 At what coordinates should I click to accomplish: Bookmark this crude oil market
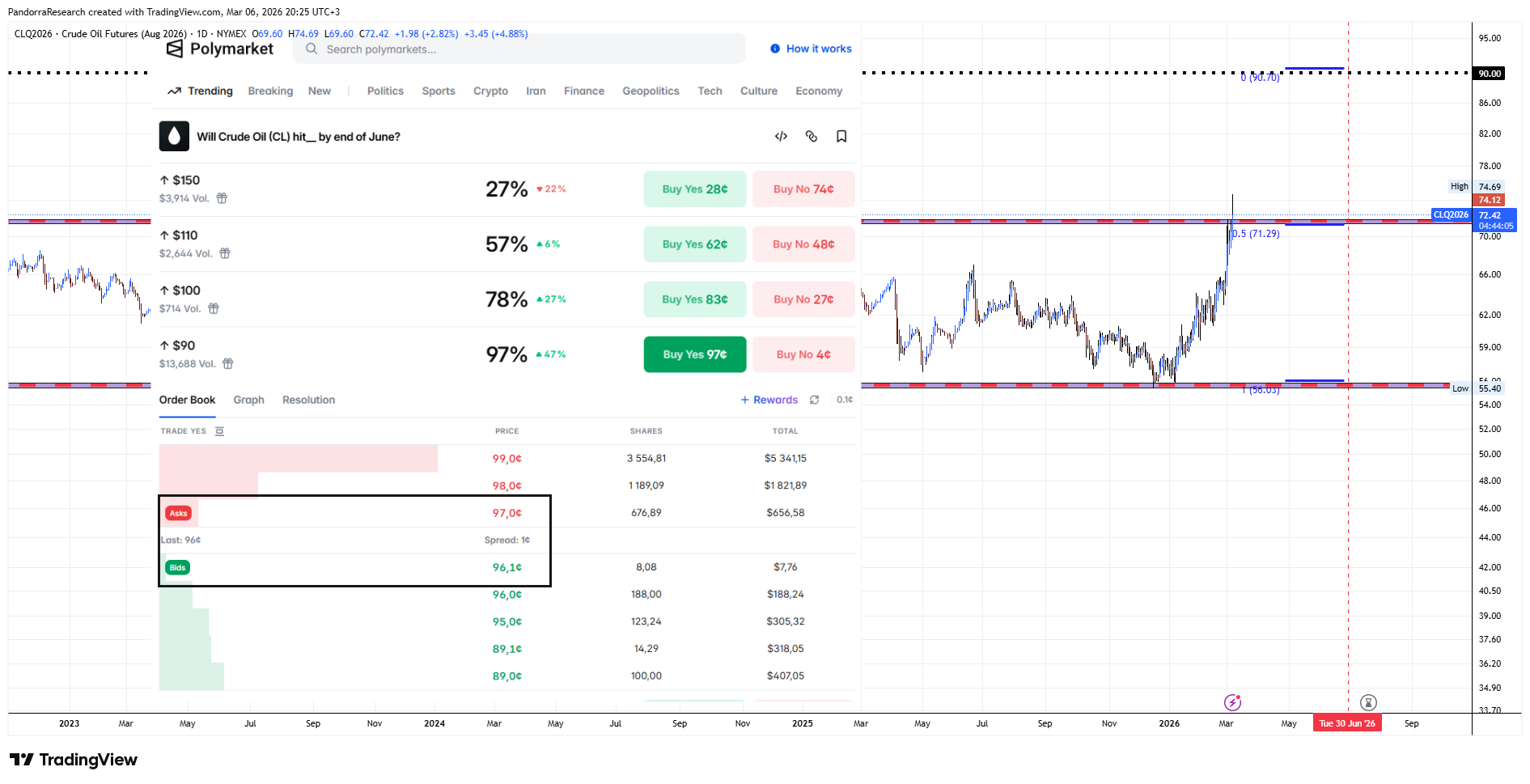click(x=841, y=136)
